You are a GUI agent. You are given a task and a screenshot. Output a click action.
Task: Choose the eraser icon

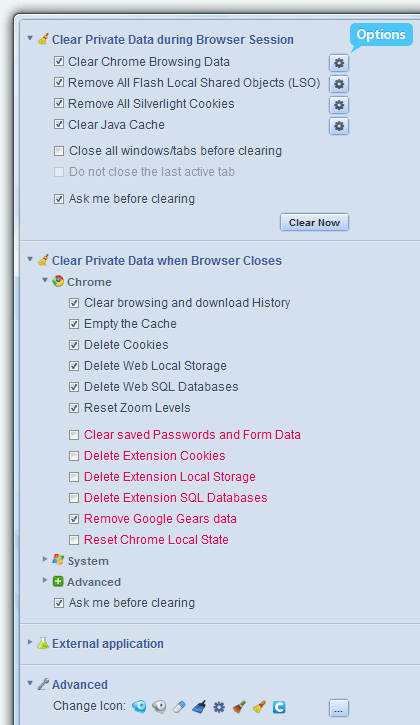pos(179,707)
